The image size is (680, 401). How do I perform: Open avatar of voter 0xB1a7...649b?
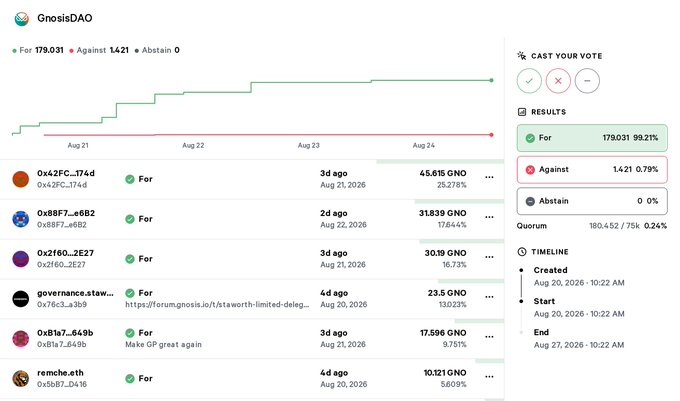pos(20,339)
